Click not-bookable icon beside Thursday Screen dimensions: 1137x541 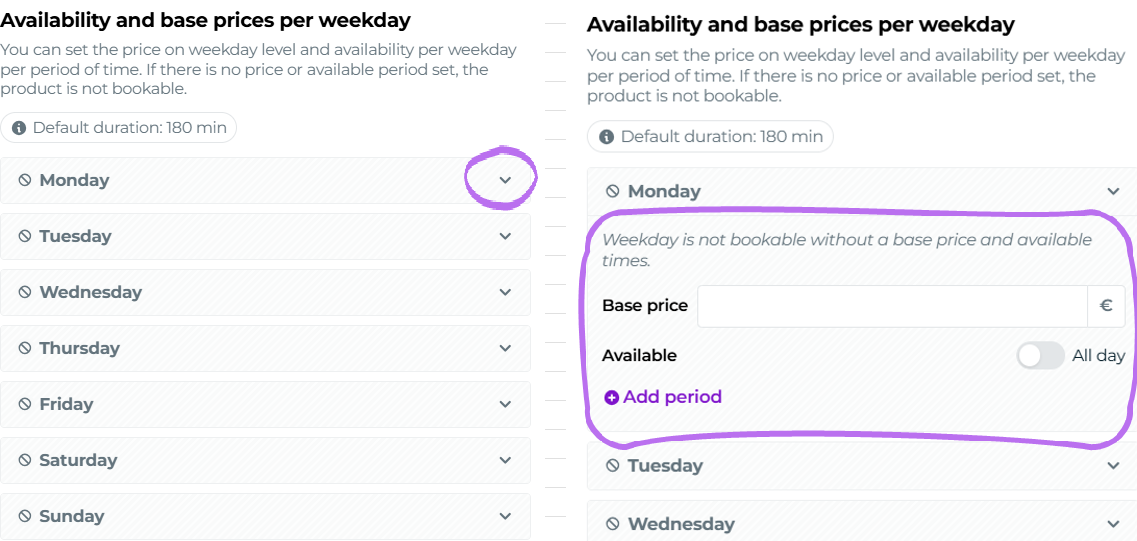[25, 349]
